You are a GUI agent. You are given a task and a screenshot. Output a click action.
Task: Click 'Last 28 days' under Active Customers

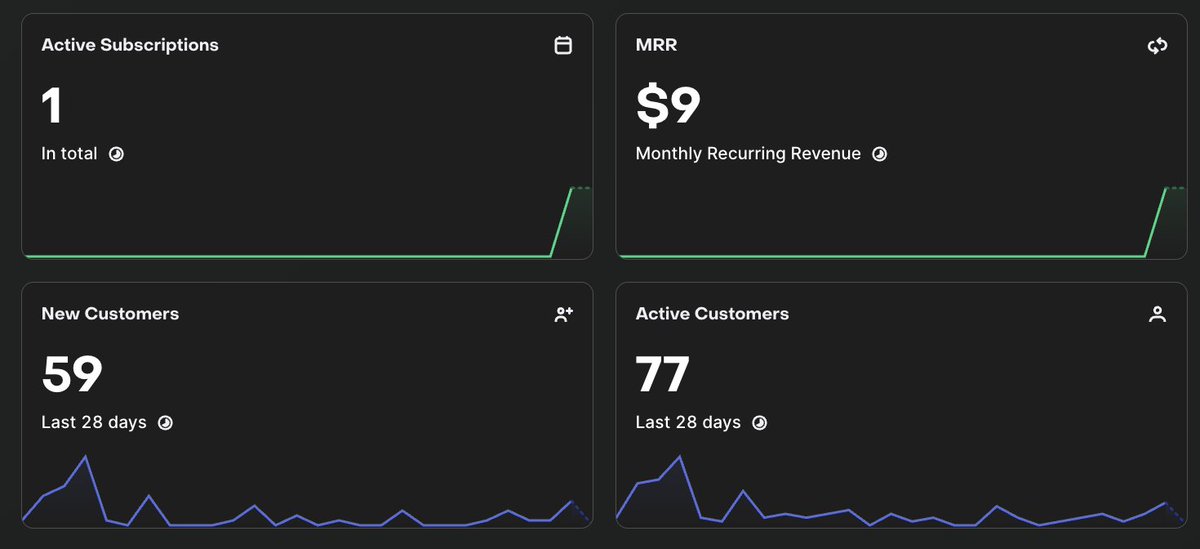point(688,423)
